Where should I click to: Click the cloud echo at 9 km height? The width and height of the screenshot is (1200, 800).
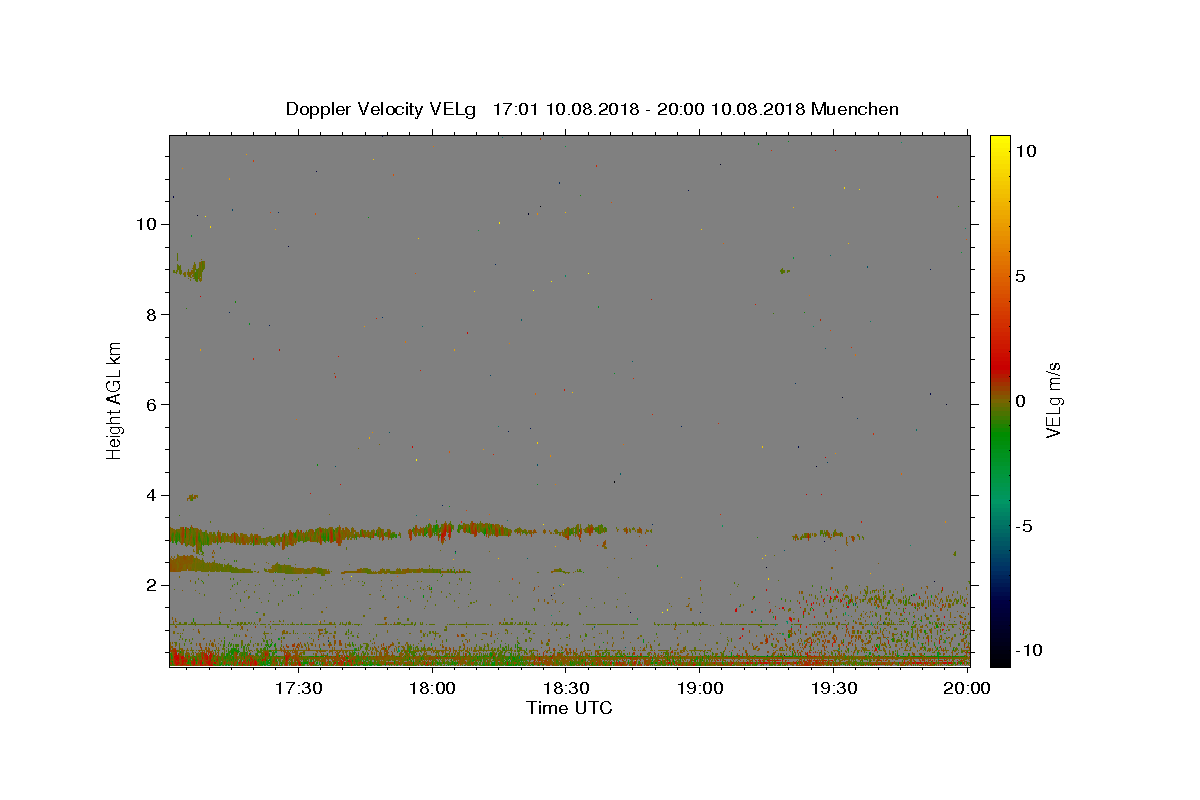point(189,270)
